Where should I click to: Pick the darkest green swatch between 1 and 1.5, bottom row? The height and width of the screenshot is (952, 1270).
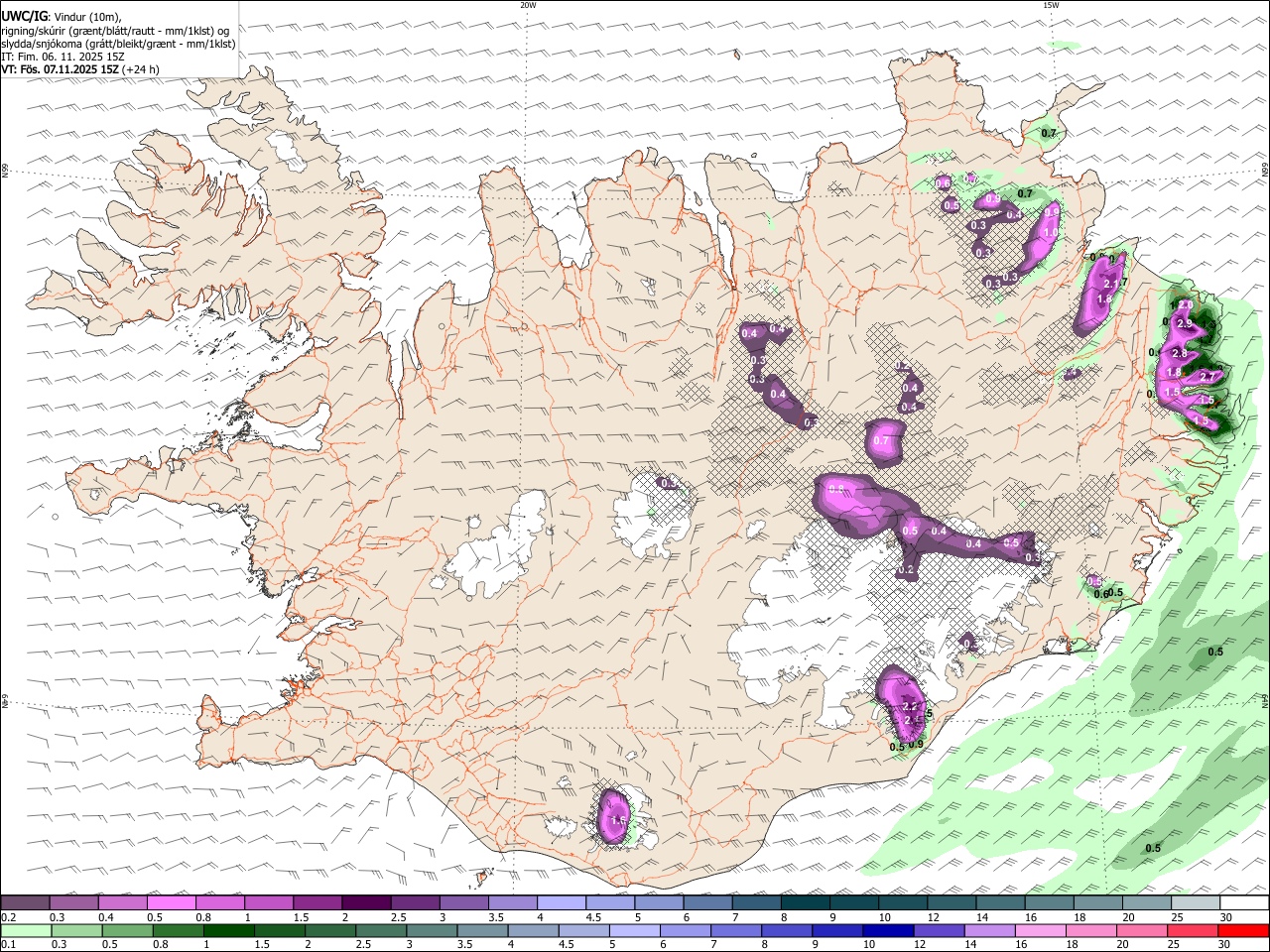[x=228, y=931]
